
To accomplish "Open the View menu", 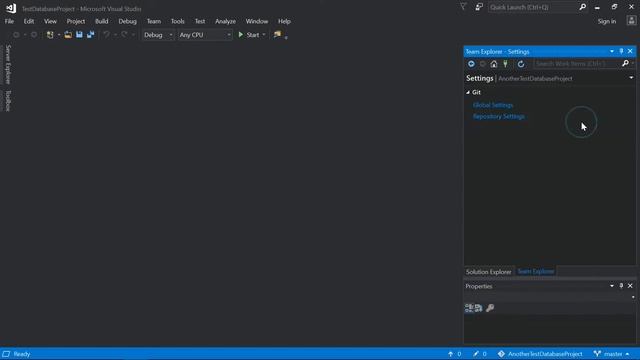I will coord(50,21).
